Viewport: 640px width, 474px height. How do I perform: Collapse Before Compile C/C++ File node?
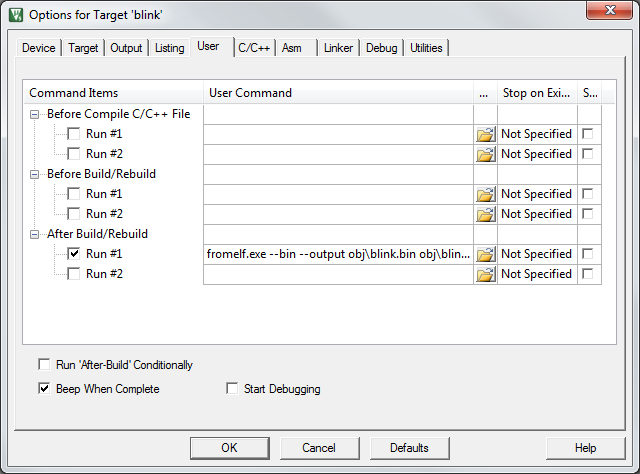35,114
